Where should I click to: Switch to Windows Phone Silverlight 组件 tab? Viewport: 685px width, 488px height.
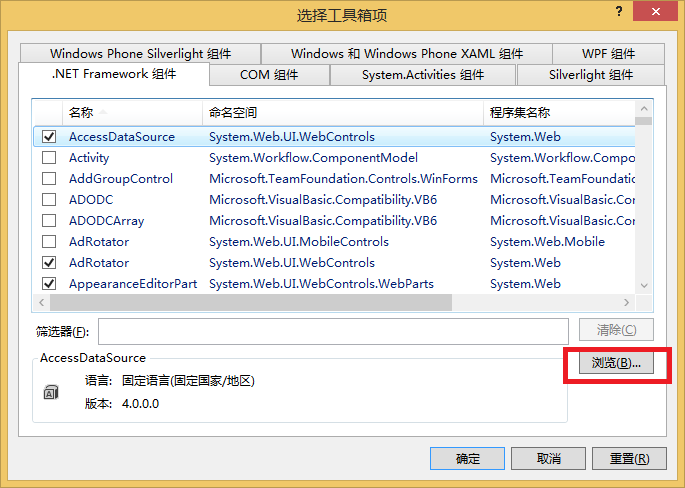(140, 54)
